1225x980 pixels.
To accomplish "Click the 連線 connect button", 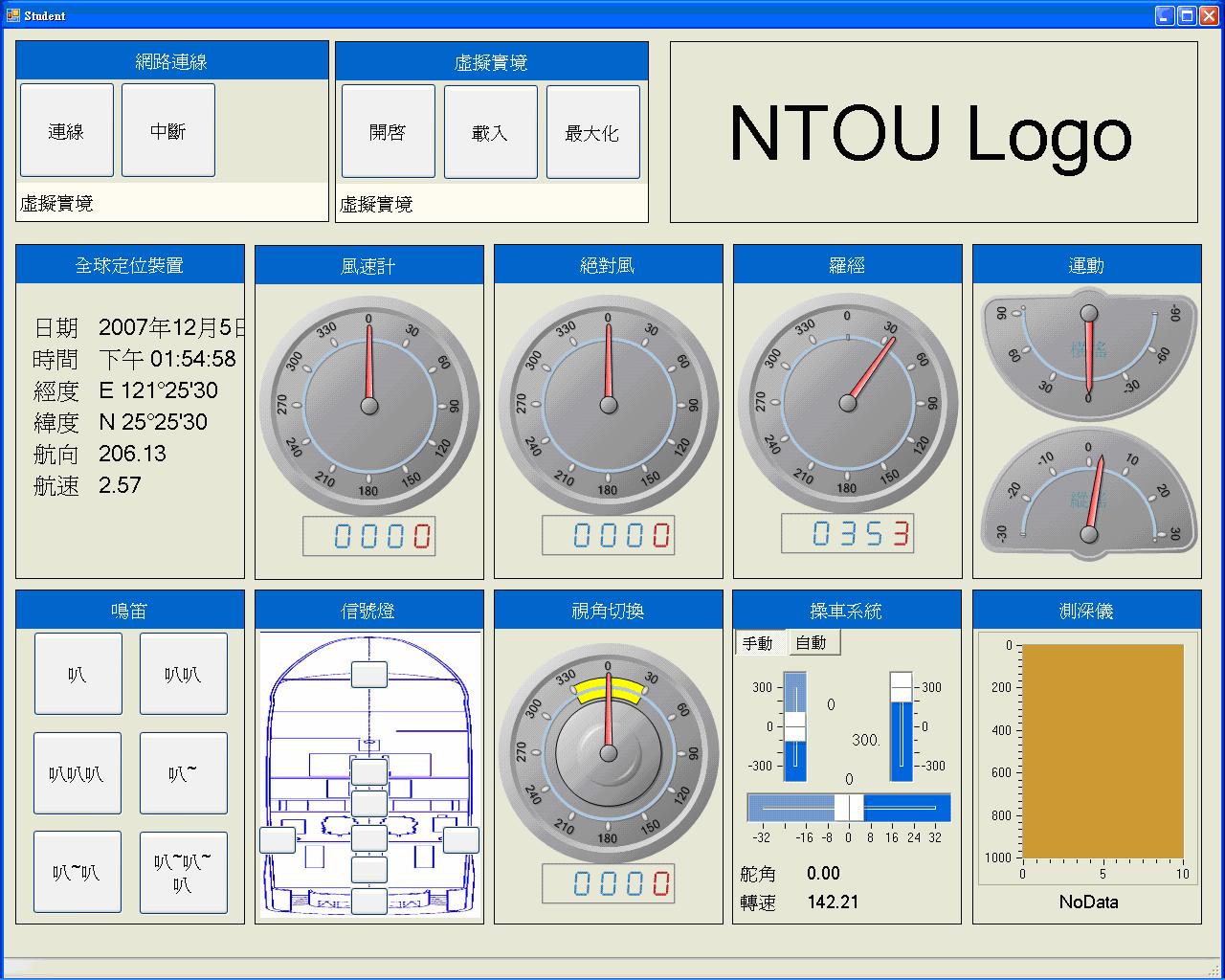I will pyautogui.click(x=67, y=130).
